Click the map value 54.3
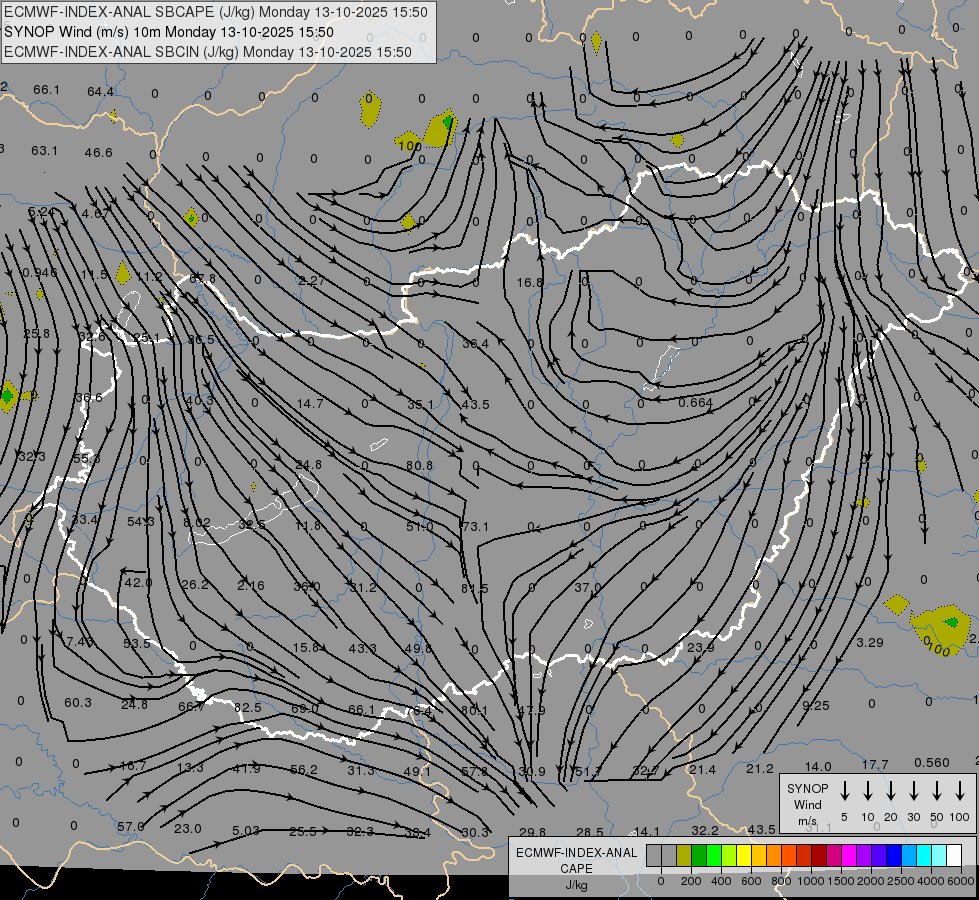This screenshot has width=979, height=900. (x=140, y=522)
